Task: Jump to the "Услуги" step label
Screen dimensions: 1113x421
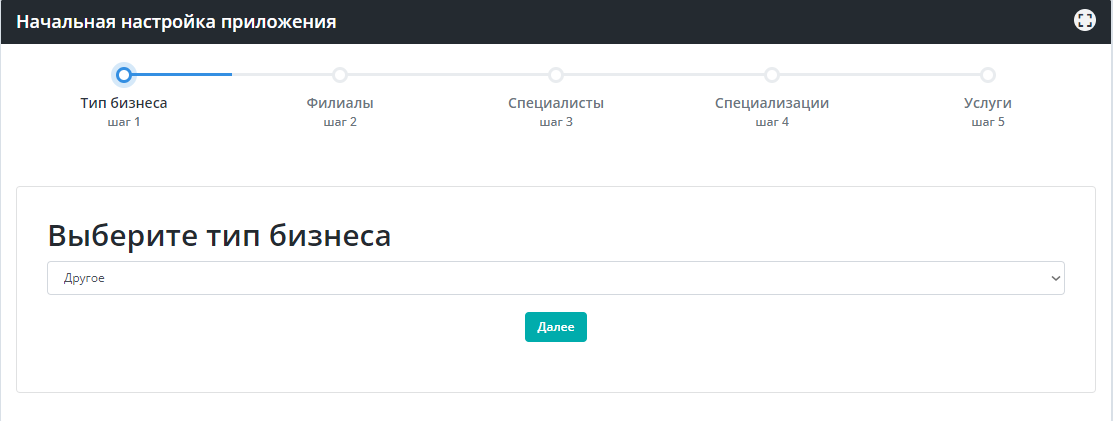Action: (x=988, y=103)
